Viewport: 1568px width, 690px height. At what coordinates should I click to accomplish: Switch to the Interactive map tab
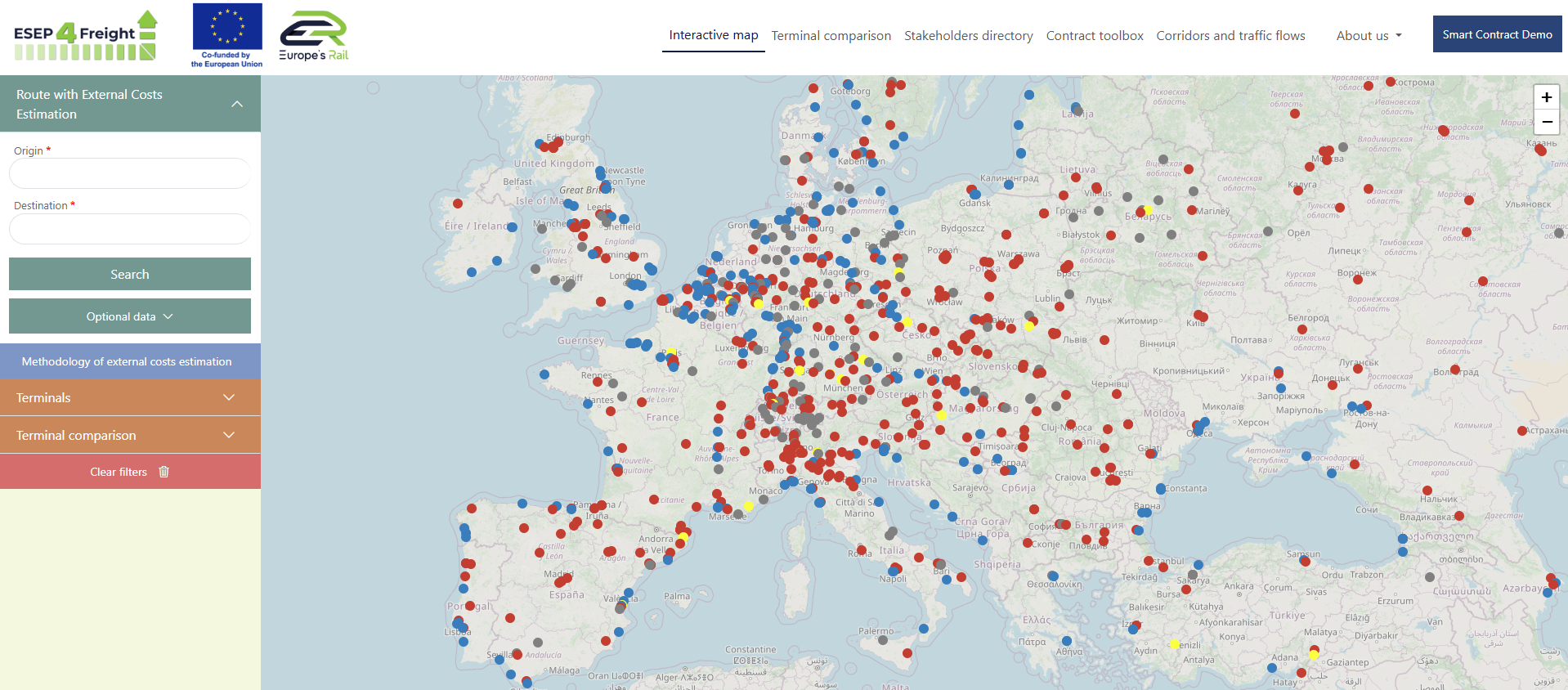point(713,35)
